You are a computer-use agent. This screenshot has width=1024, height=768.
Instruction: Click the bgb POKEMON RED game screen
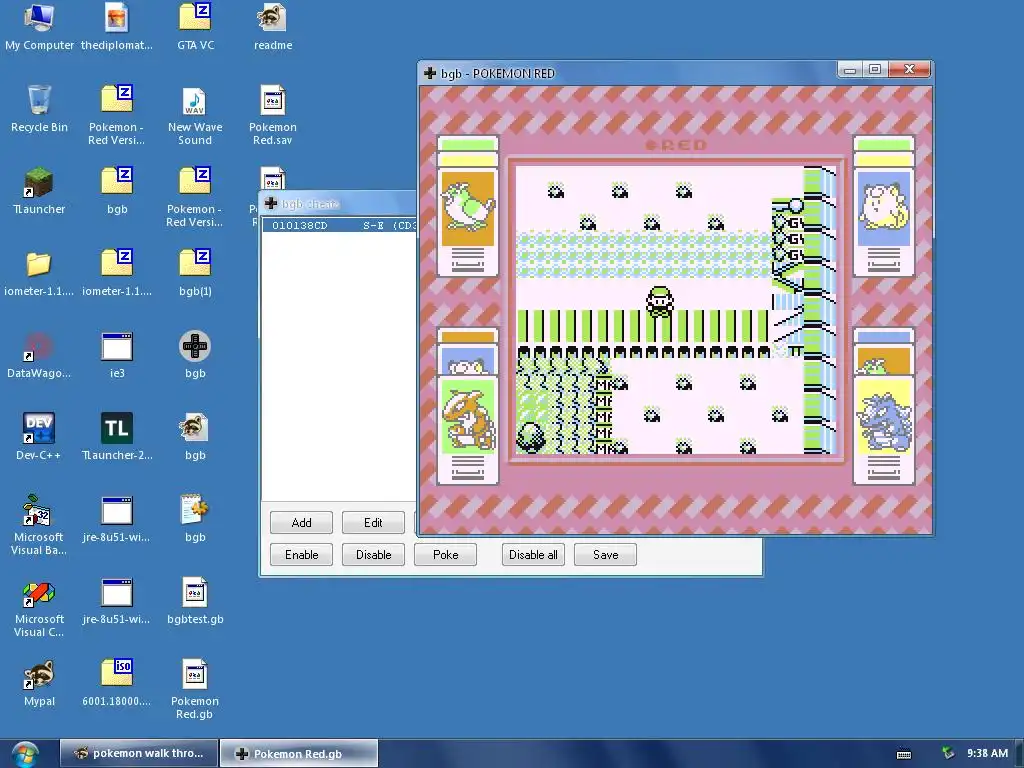pos(676,310)
